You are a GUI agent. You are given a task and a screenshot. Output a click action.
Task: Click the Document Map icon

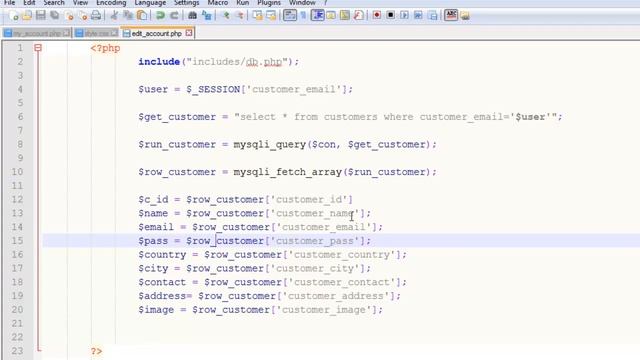[x=345, y=16]
